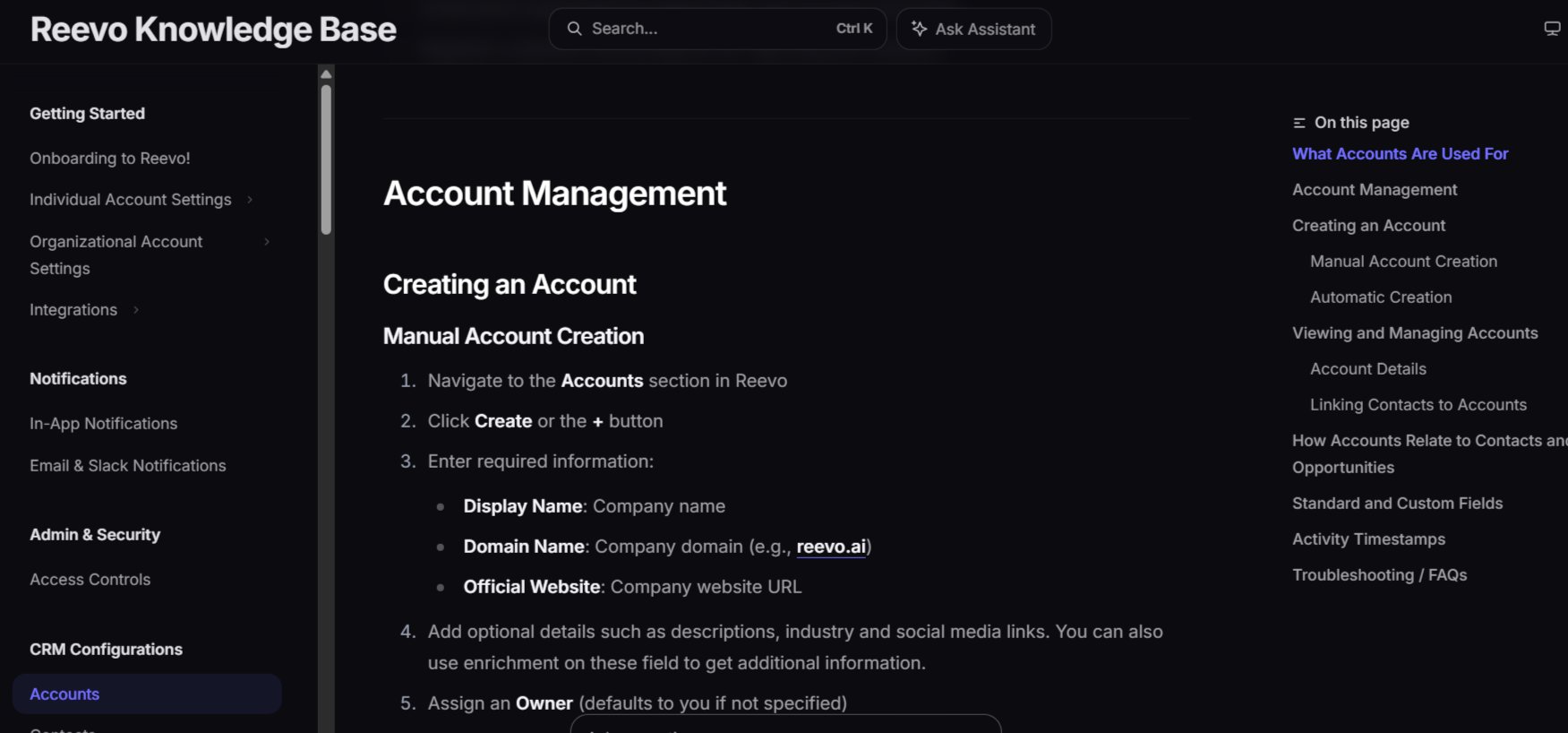Toggle the theme monitor icon in header

(1552, 29)
